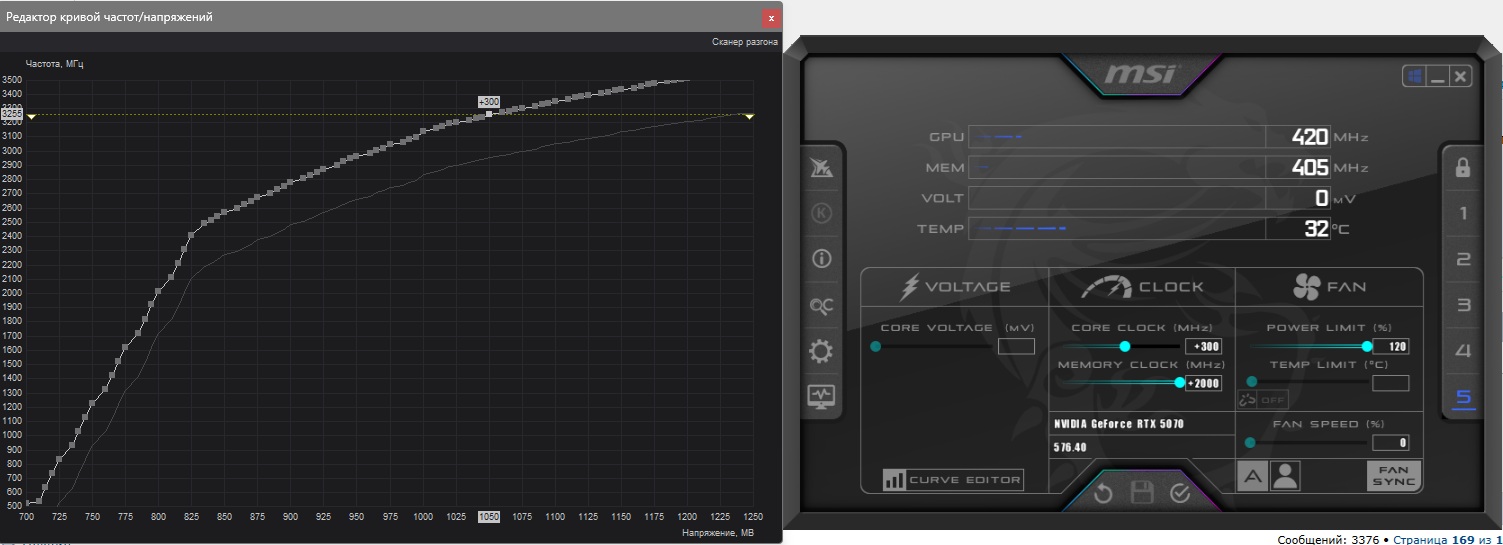Click the Fan Speed 0 value field

click(1390, 442)
